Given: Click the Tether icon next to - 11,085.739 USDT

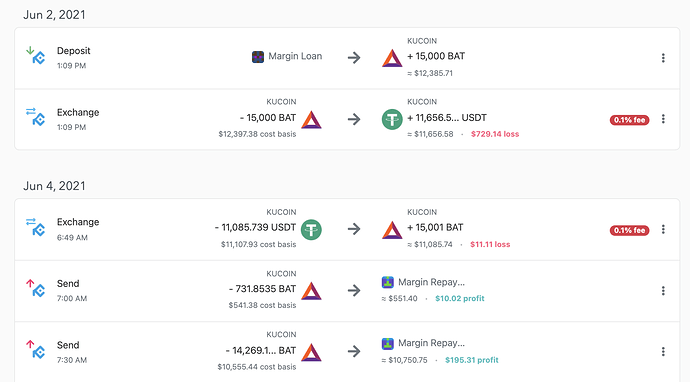Looking at the screenshot, I should [x=311, y=229].
